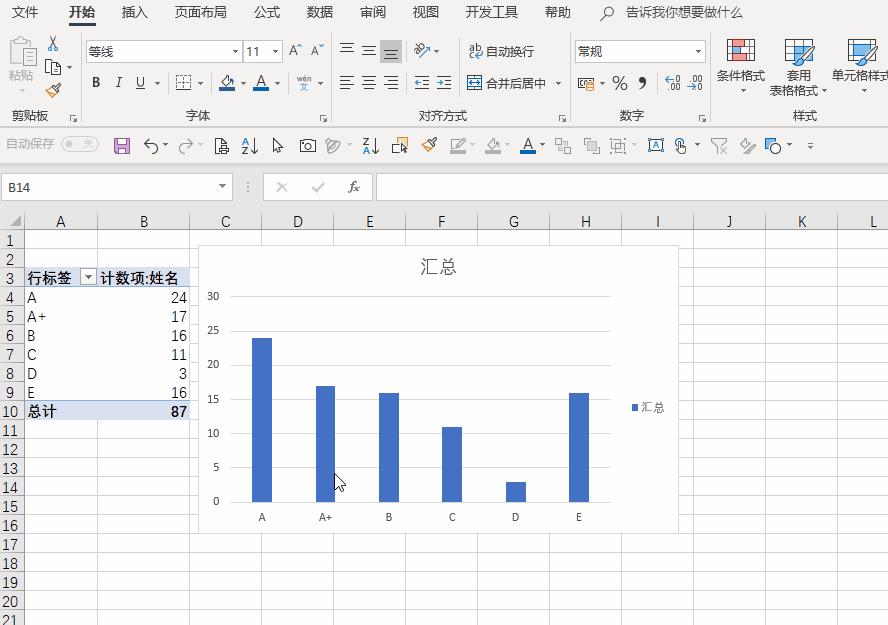Expand the fill color dropdown arrow
888x625 pixels.
point(241,83)
